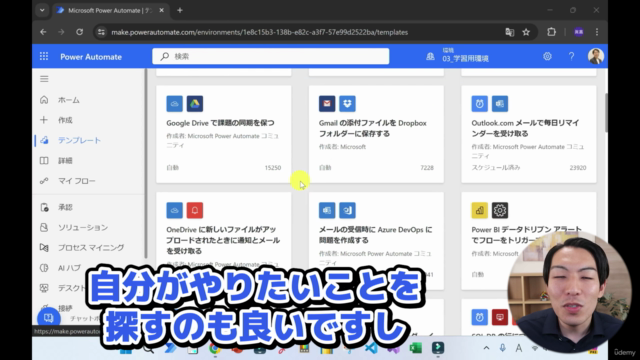The width and height of the screenshot is (640, 360).
Task: Click the dark gear icon on Power BI card
Action: (x=500, y=210)
